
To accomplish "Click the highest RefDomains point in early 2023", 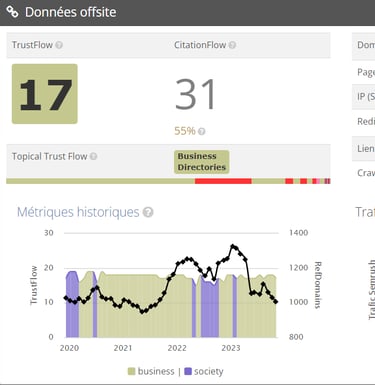I will 233,246.
